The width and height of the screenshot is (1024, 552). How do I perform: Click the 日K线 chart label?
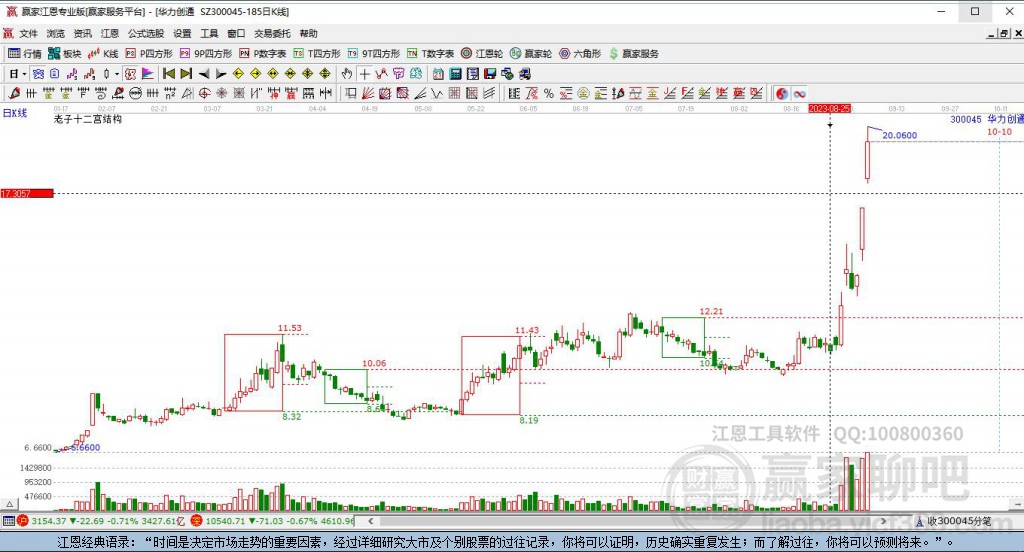coord(15,113)
